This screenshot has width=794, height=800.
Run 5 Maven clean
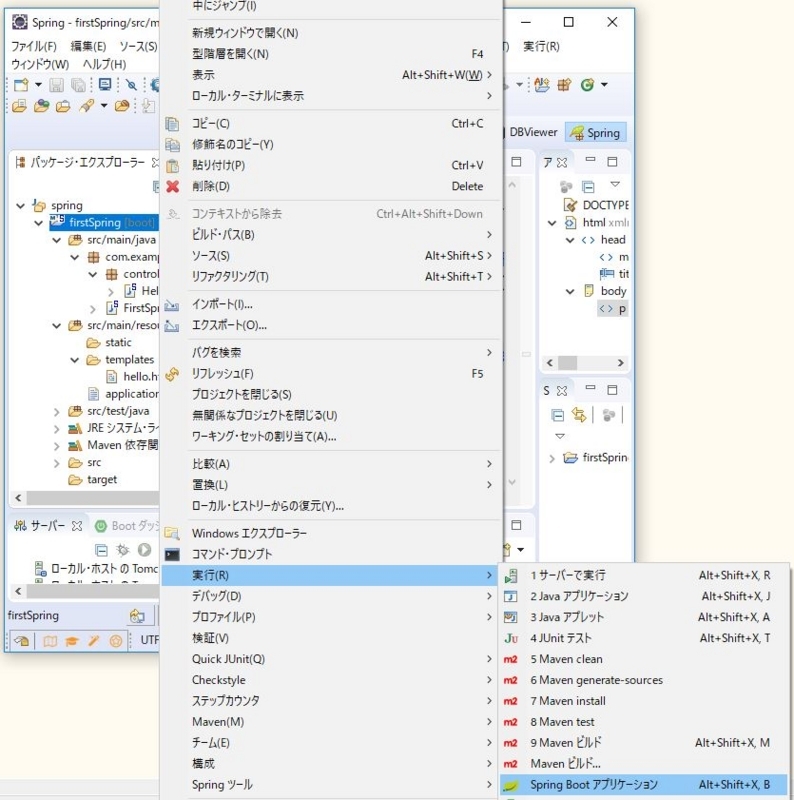pyautogui.click(x=643, y=659)
